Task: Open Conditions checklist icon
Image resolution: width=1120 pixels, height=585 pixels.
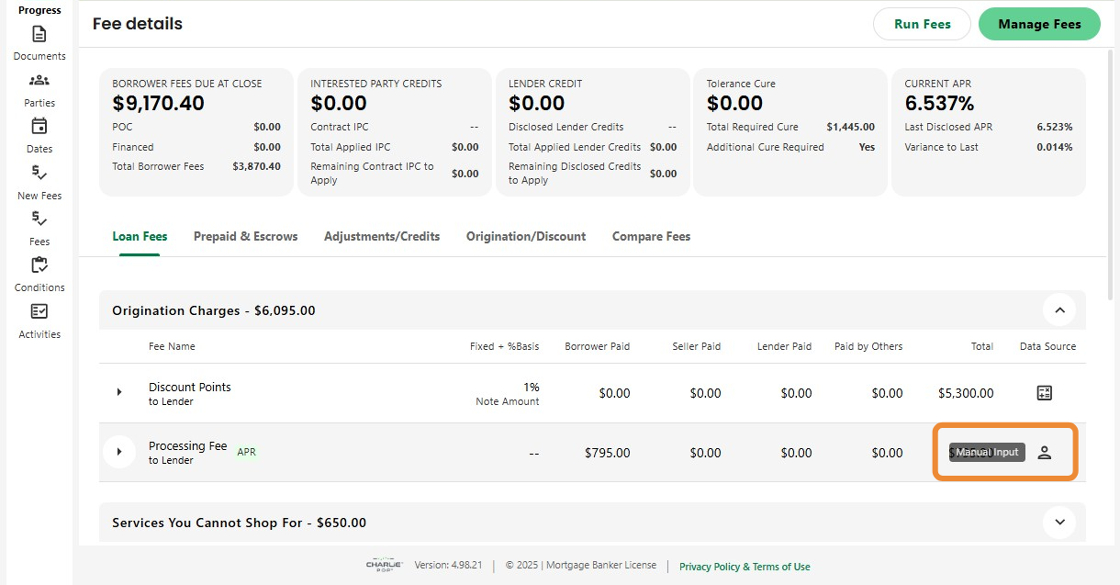Action: (39, 266)
